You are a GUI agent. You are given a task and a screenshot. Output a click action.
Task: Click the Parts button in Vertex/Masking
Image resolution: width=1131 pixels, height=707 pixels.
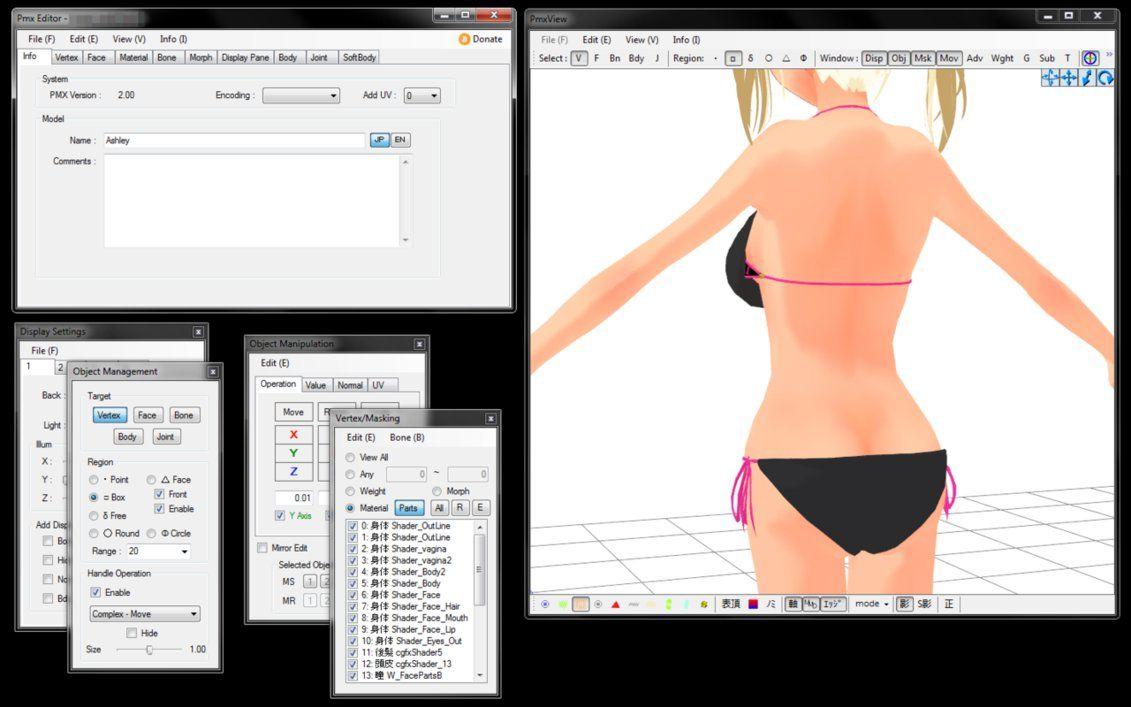point(408,508)
